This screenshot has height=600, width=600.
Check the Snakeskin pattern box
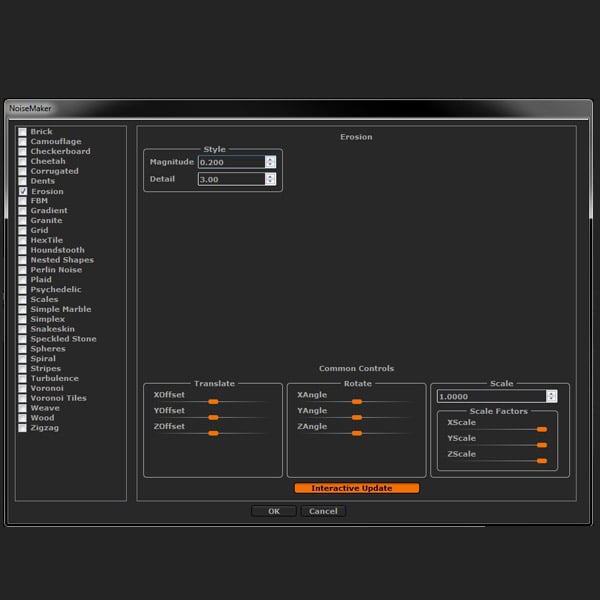(23, 329)
